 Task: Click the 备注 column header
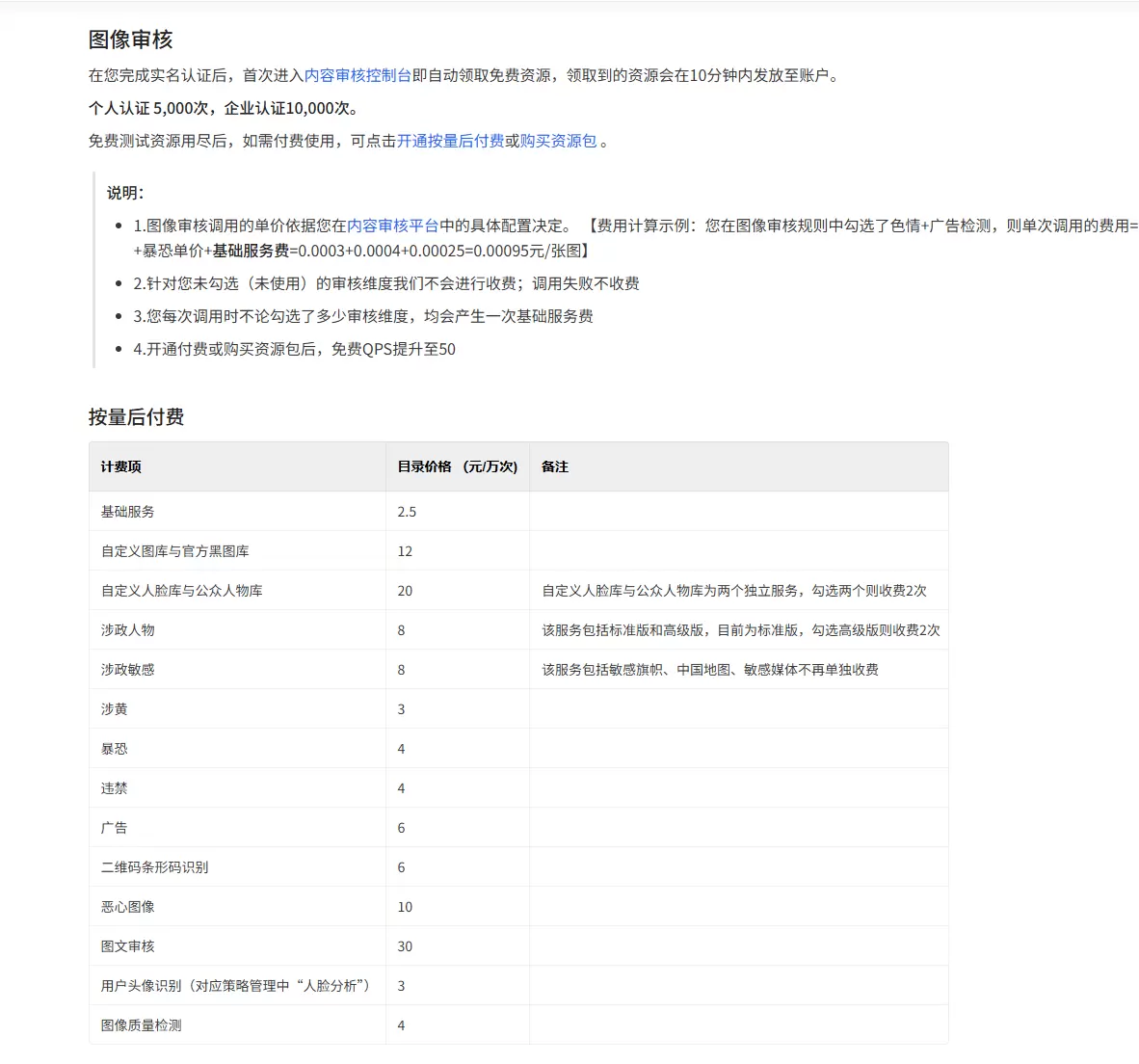pos(555,466)
